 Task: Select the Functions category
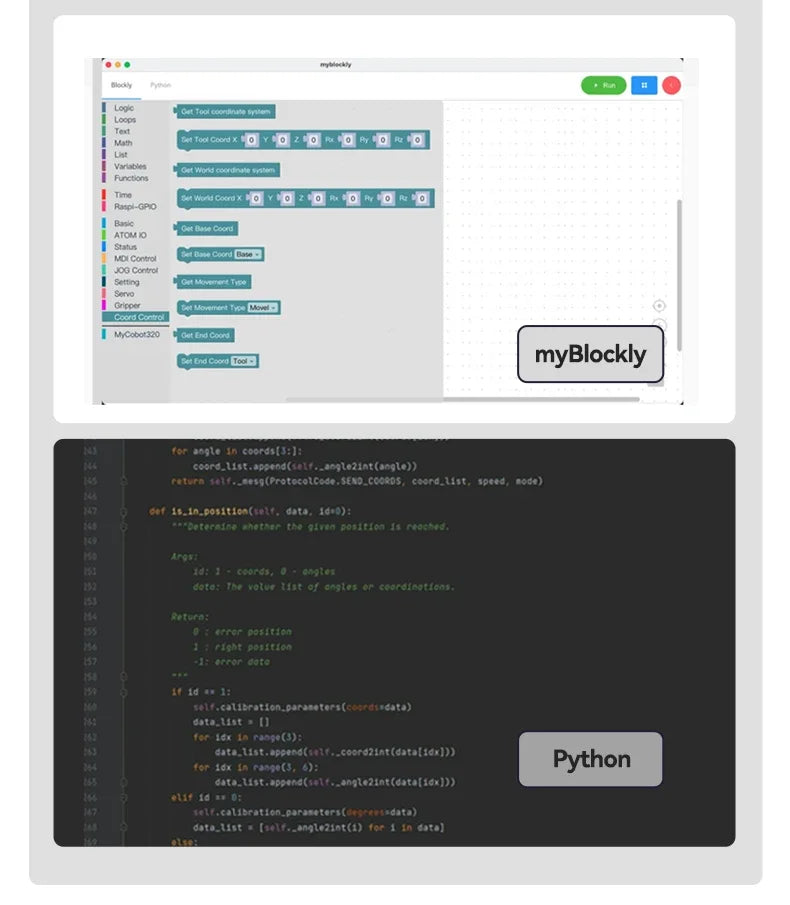click(131, 178)
